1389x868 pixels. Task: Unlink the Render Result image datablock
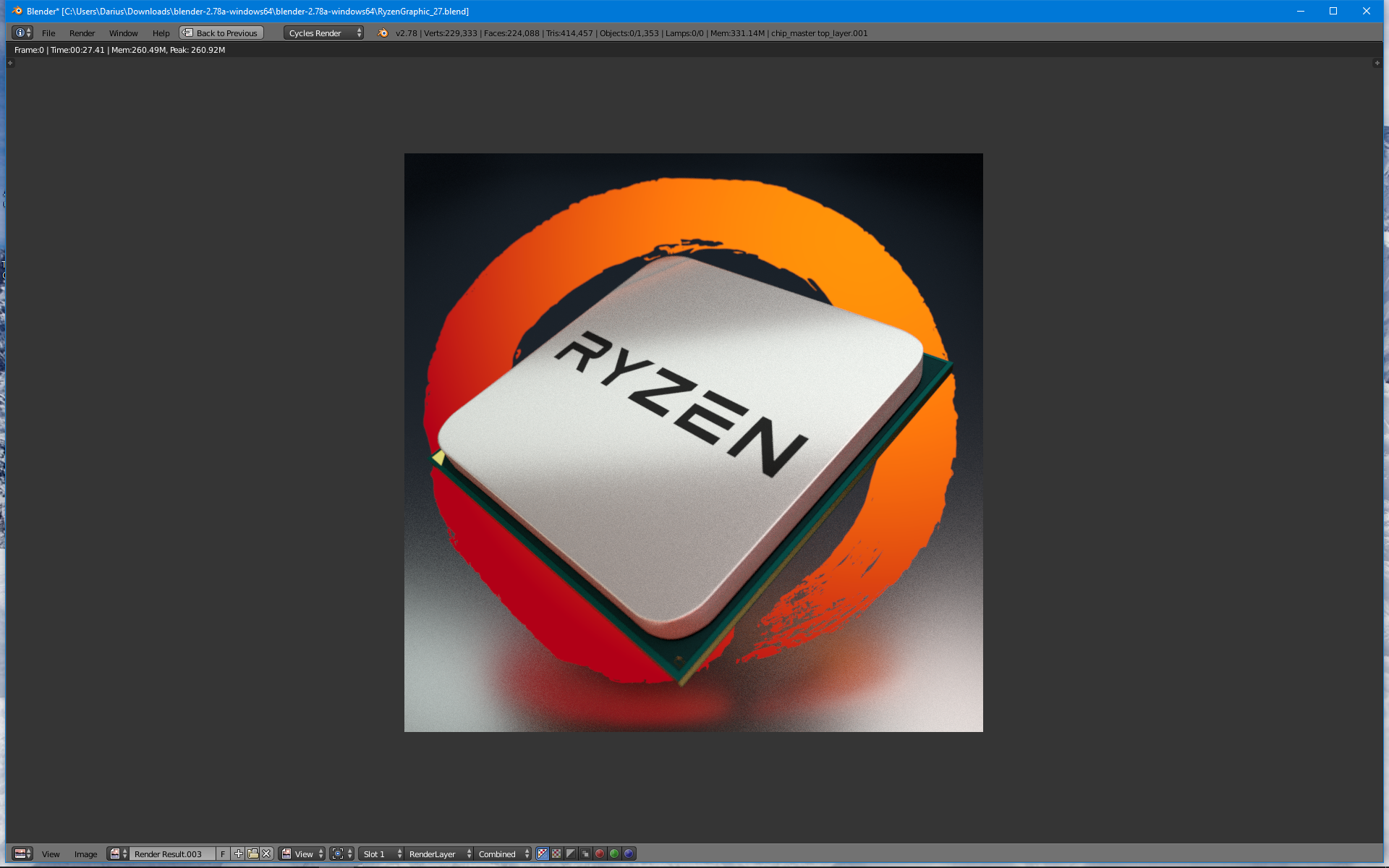(267, 854)
